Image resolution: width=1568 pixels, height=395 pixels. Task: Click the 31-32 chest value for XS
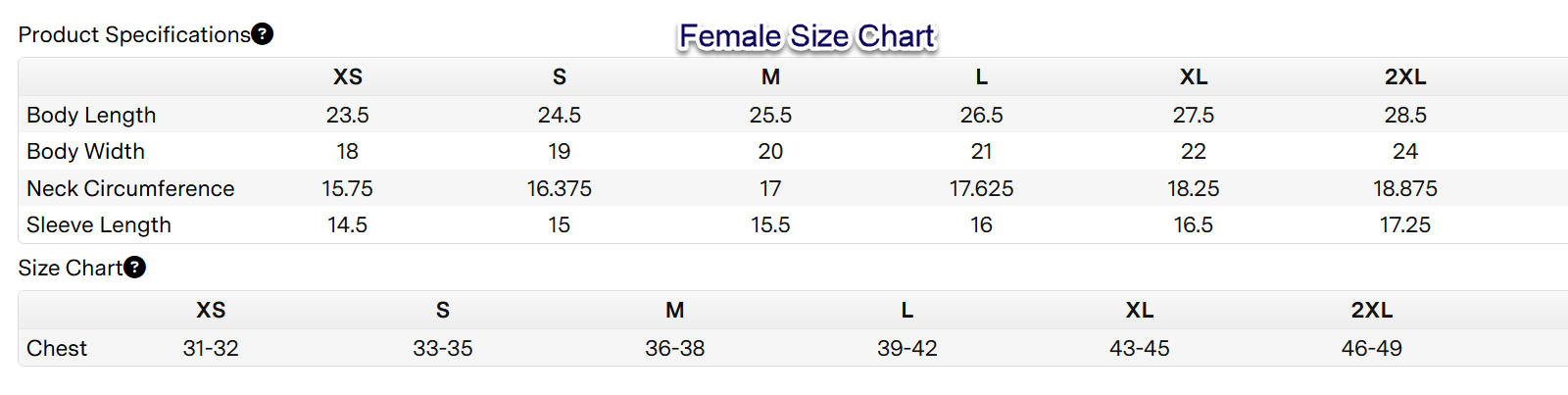click(211, 349)
